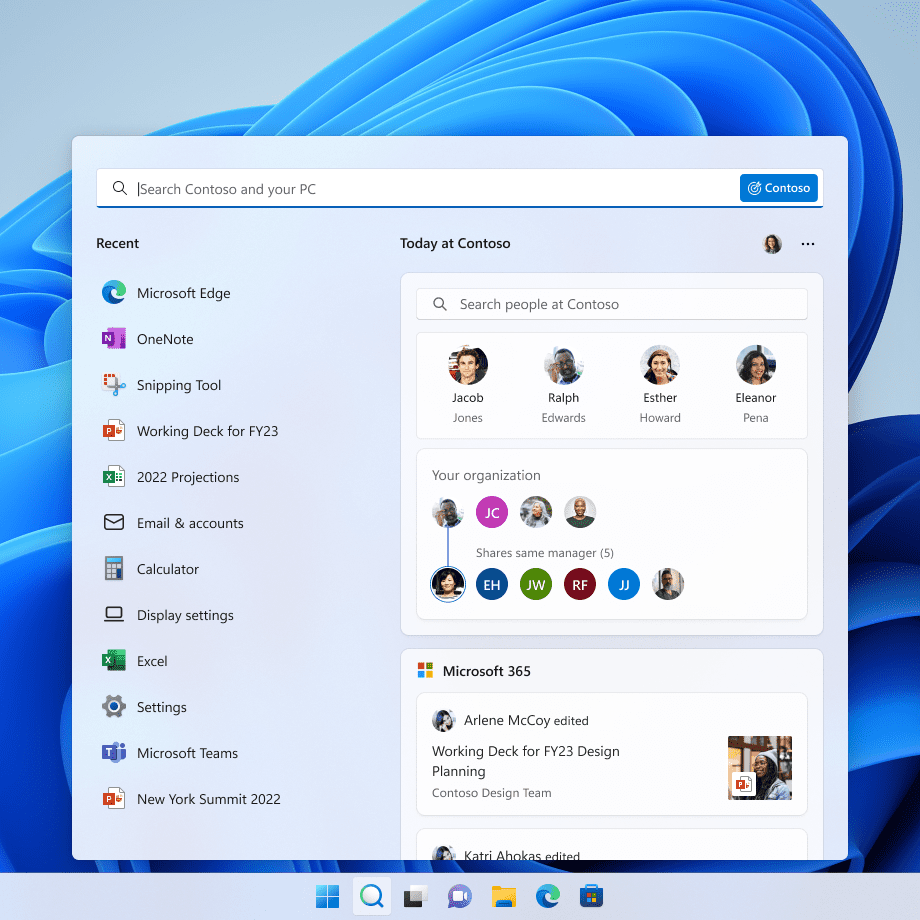Open Email & accounts

pos(190,523)
